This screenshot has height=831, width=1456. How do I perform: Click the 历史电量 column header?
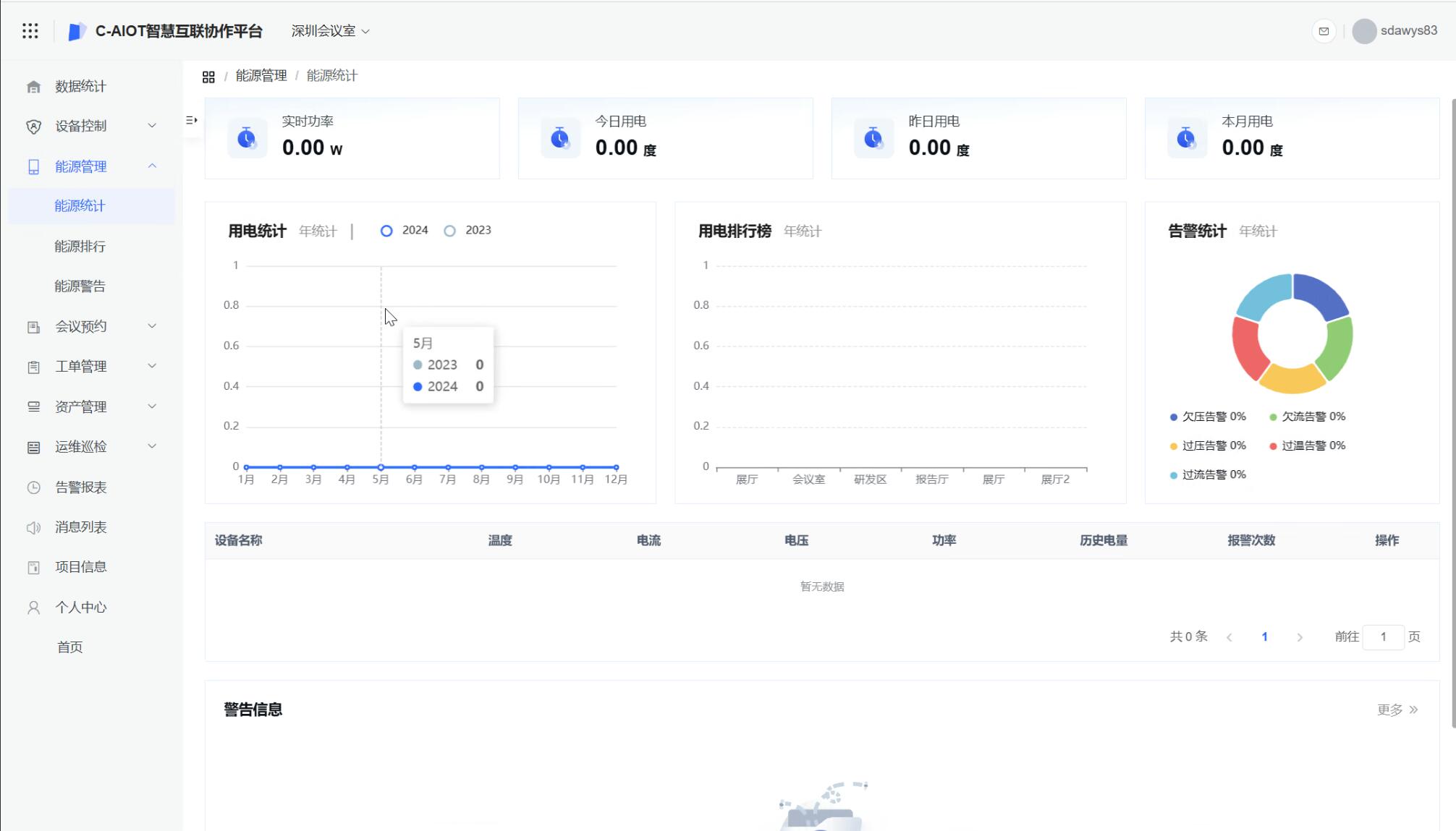(1104, 541)
